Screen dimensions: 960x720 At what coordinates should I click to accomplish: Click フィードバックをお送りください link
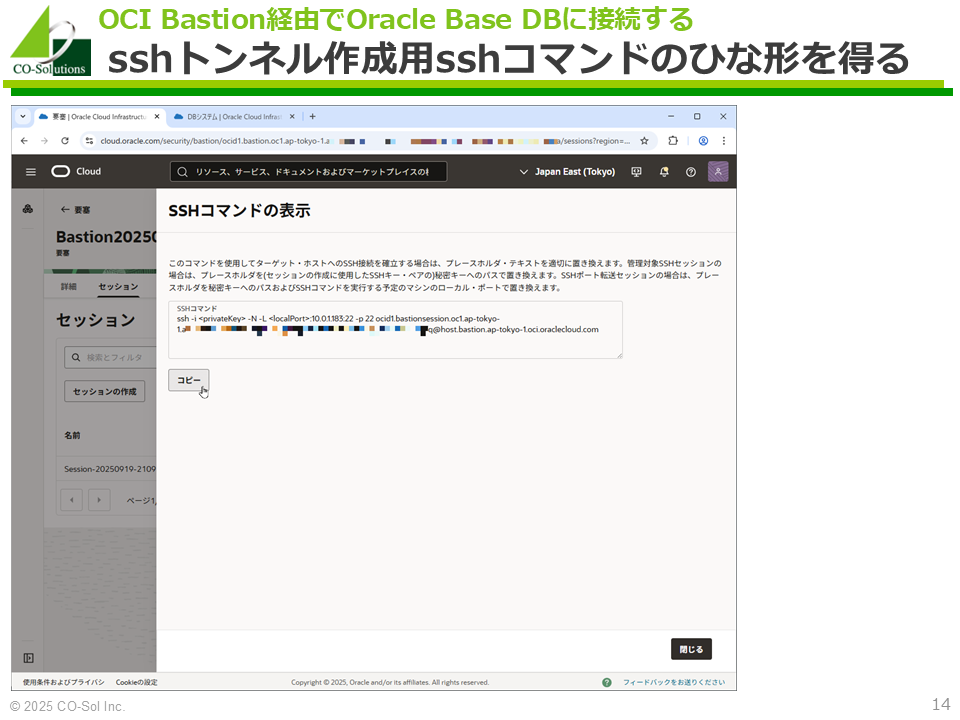(674, 682)
